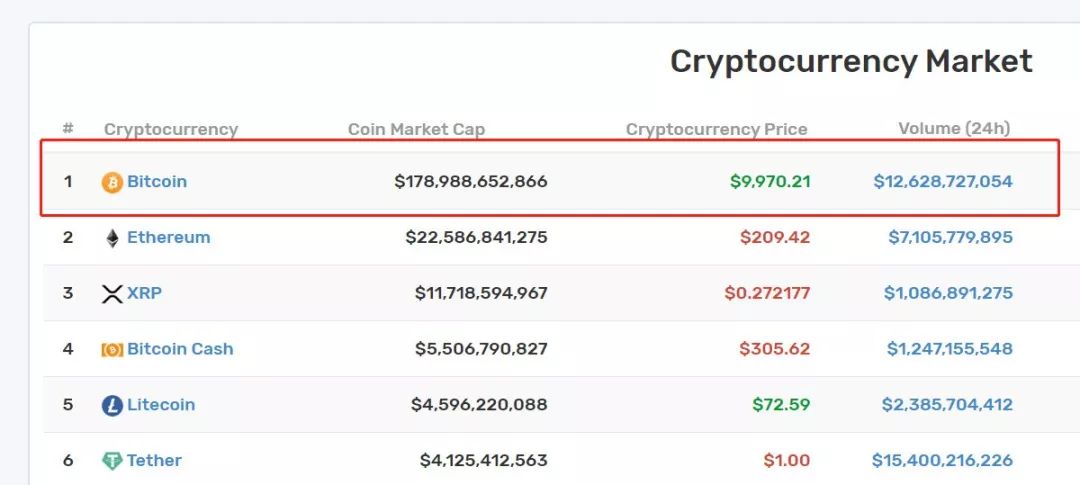
Task: Click the Cryptocurrency name column header
Action: pos(171,130)
